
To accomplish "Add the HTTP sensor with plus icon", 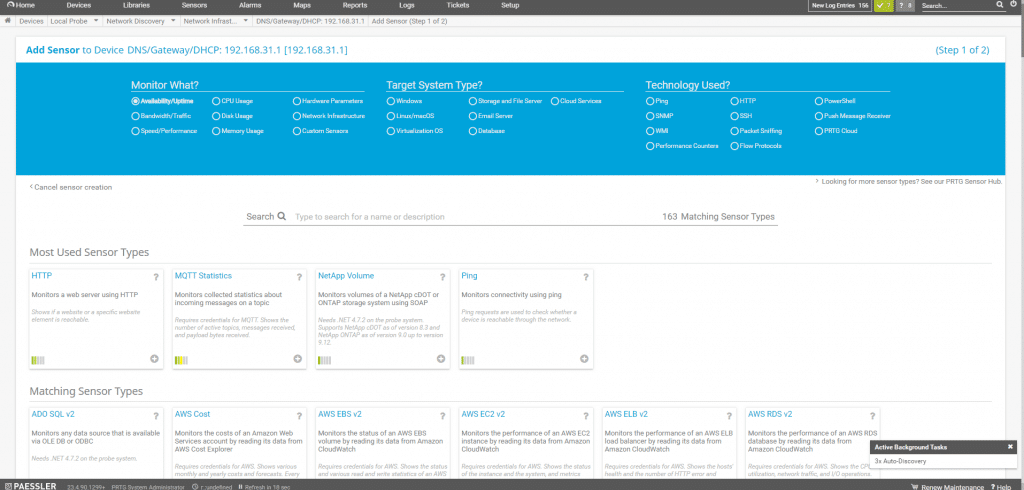I will [x=154, y=359].
